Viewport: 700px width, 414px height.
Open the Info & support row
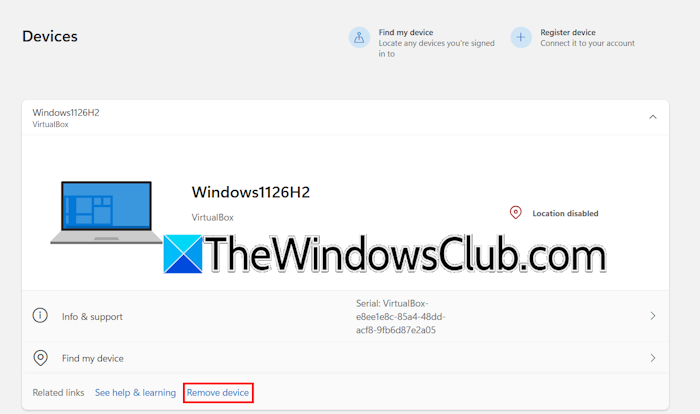pyautogui.click(x=345, y=316)
